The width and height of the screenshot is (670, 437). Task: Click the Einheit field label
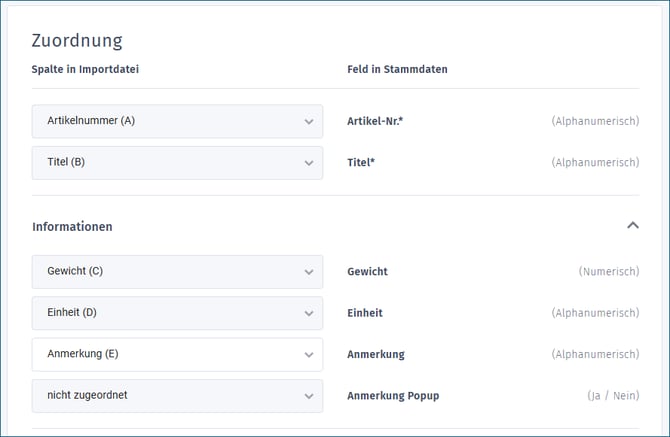(x=364, y=313)
